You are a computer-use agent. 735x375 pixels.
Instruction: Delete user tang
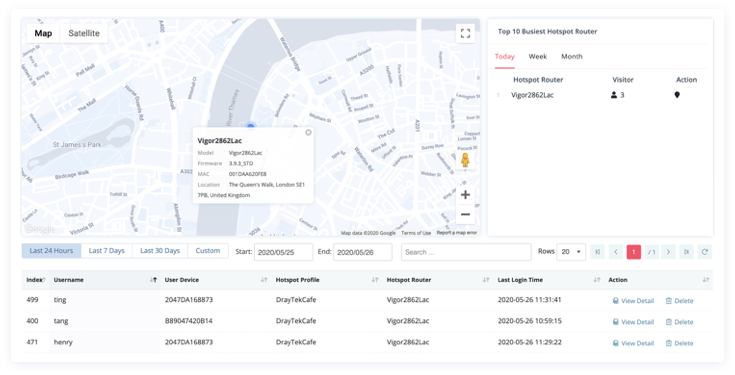click(679, 322)
